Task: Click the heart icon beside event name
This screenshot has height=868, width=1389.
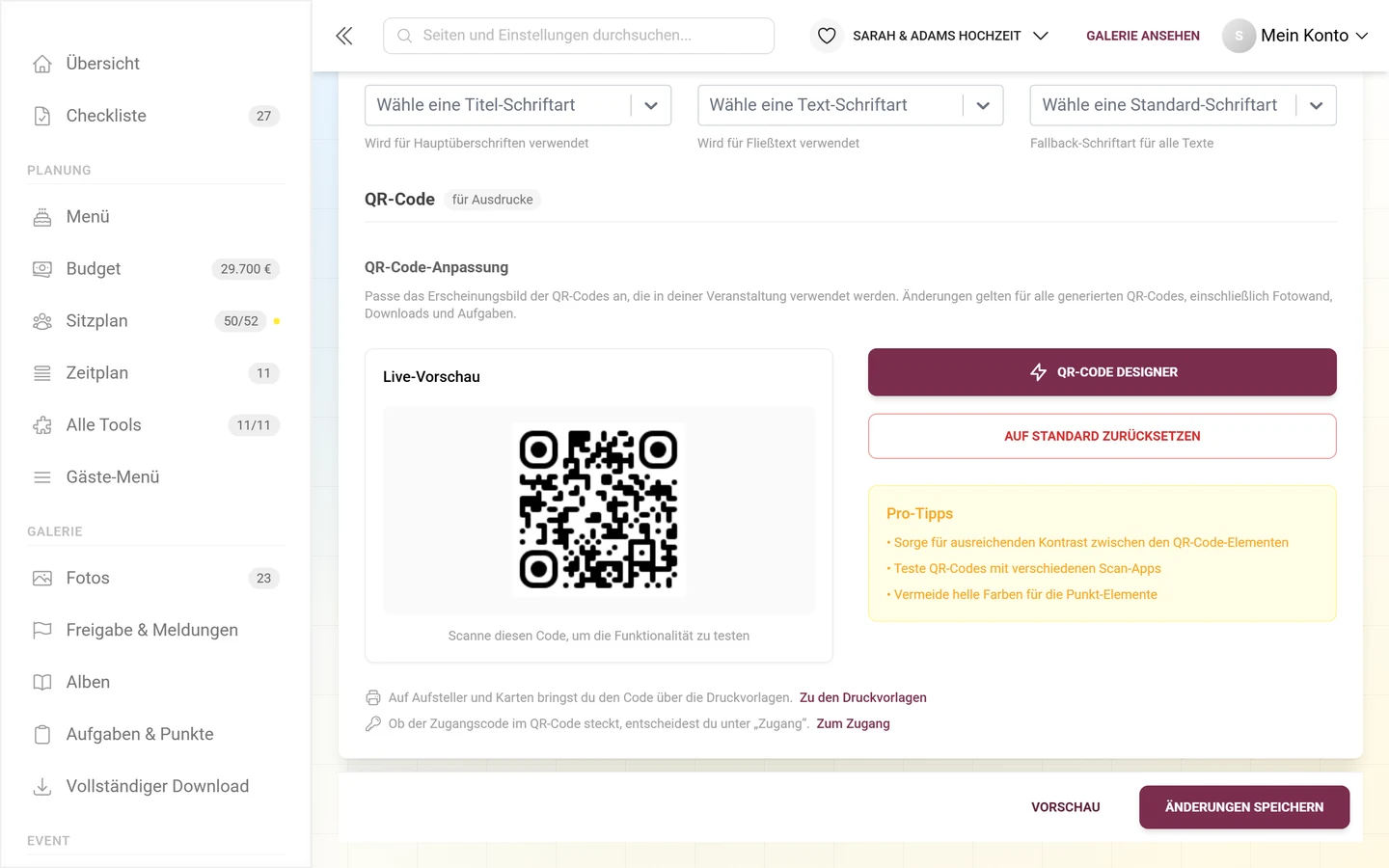Action: (x=827, y=36)
